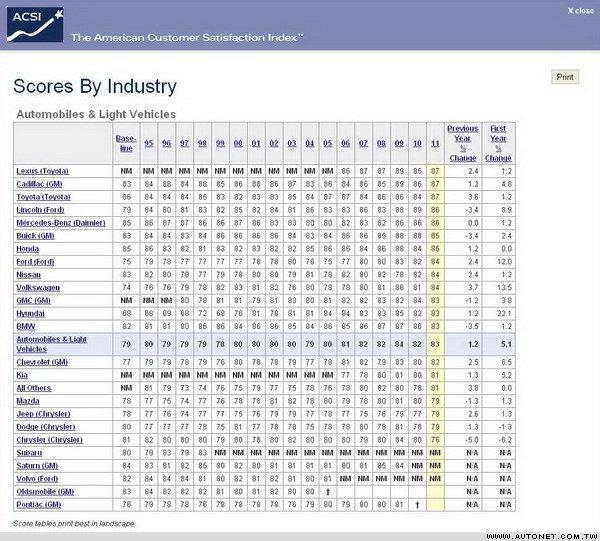Select Volkswagen's 13.5 first year change
Screen dimensions: 600x541
[x=504, y=288]
